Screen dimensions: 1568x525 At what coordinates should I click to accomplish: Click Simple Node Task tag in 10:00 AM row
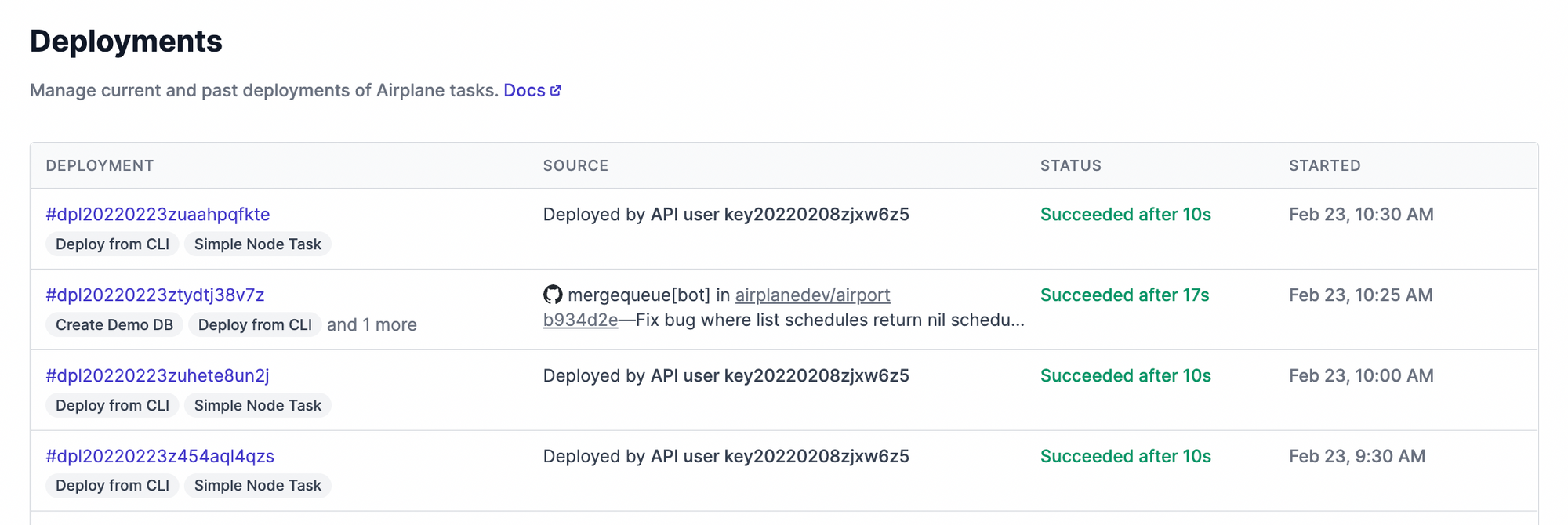[258, 405]
